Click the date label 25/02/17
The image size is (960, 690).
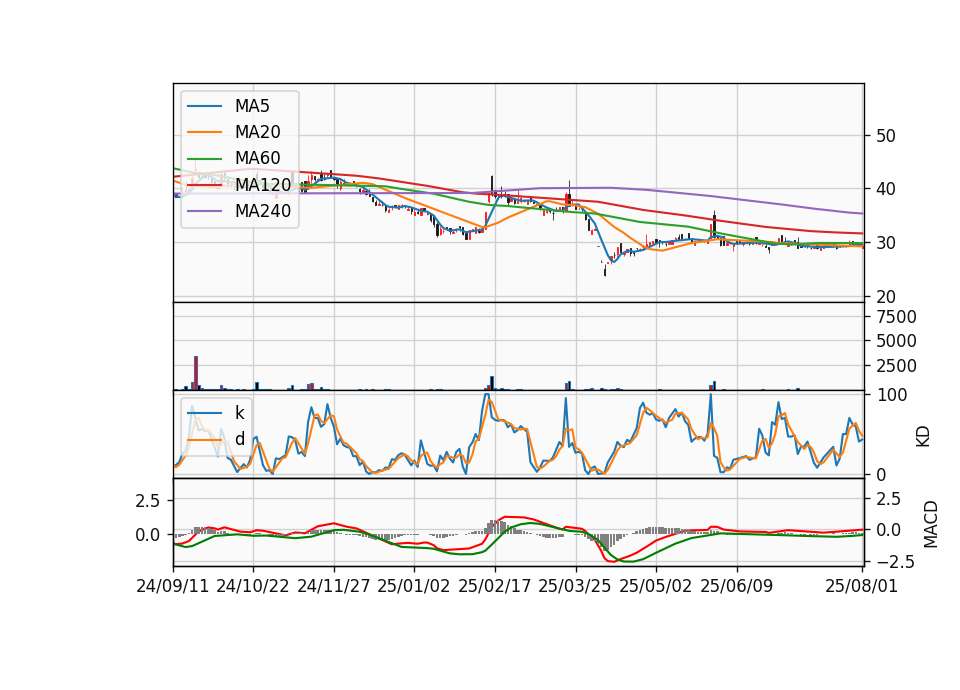[x=494, y=586]
